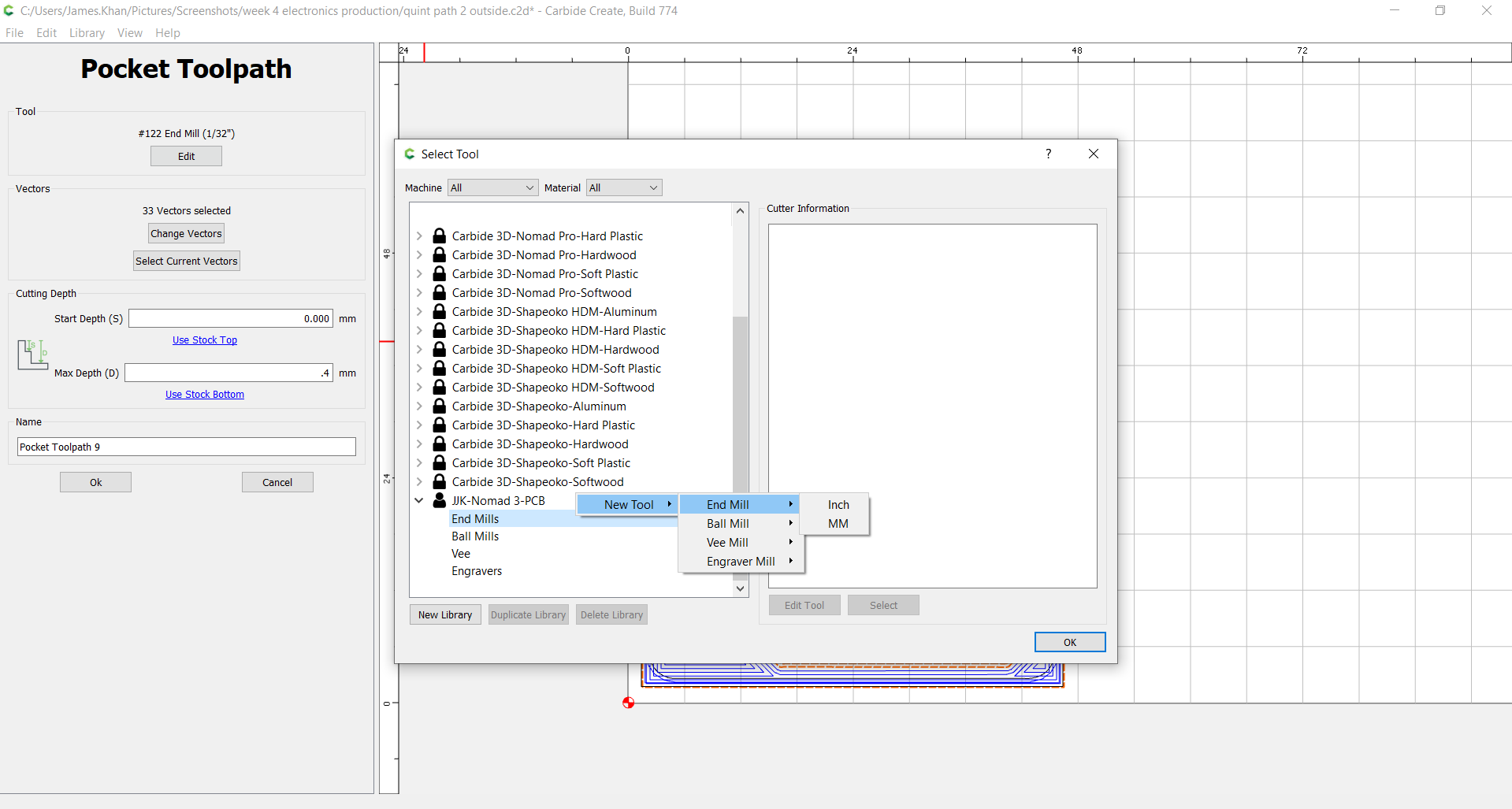Expand Carbide 3D-Shapeoko HDM-Softwood library

(x=419, y=387)
